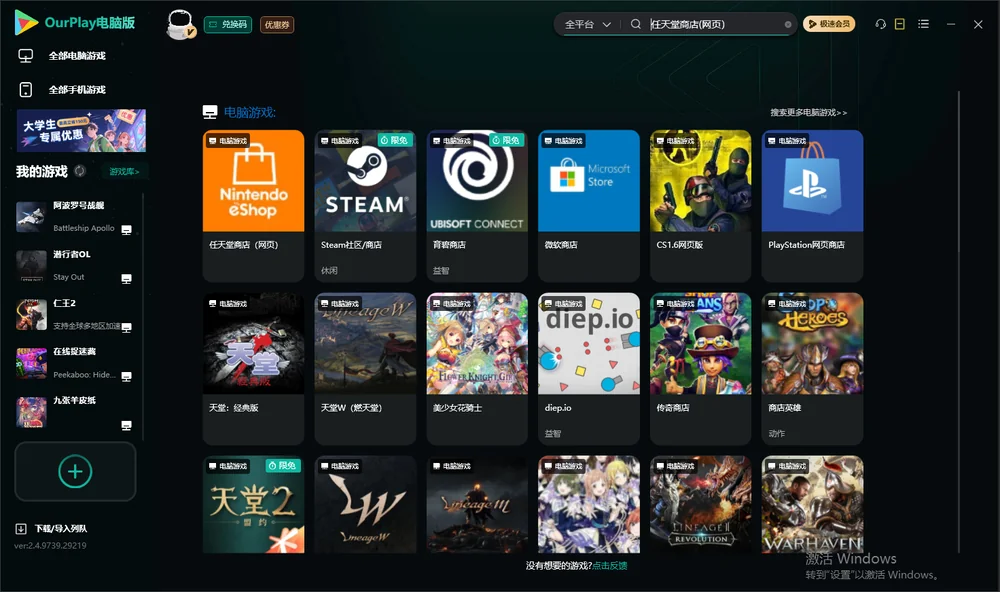Select the 美少女花骑士 card

pos(477,368)
